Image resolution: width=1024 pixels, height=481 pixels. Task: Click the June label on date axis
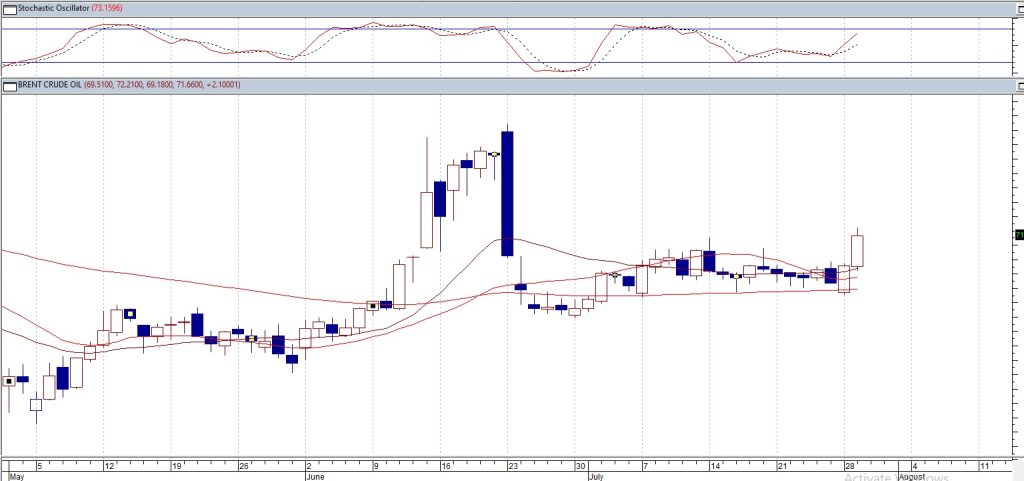tap(316, 477)
